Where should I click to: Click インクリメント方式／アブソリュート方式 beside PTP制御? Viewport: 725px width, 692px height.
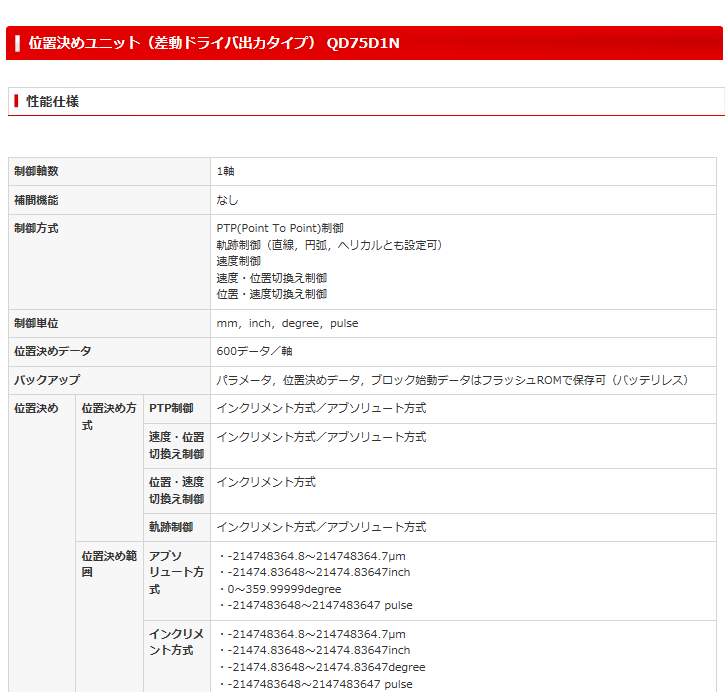(x=321, y=409)
